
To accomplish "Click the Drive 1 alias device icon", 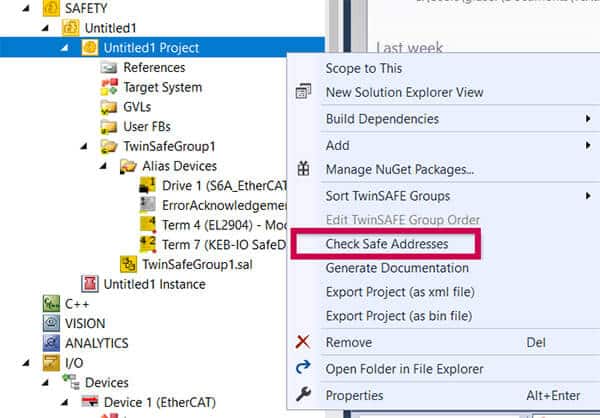I will coord(147,185).
